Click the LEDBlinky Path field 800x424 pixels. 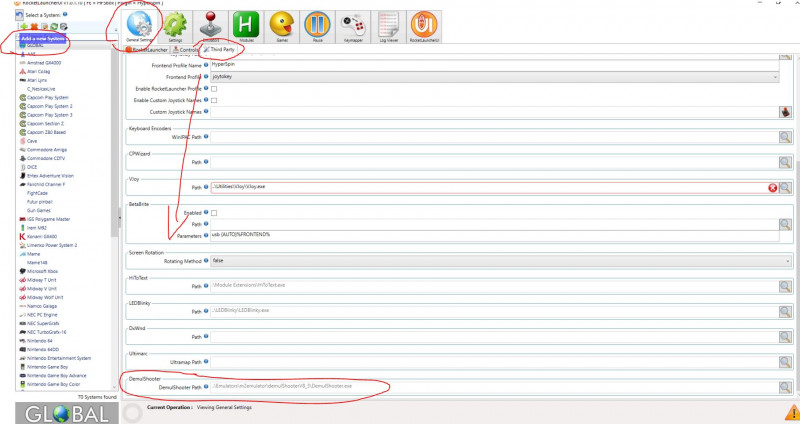click(x=494, y=311)
